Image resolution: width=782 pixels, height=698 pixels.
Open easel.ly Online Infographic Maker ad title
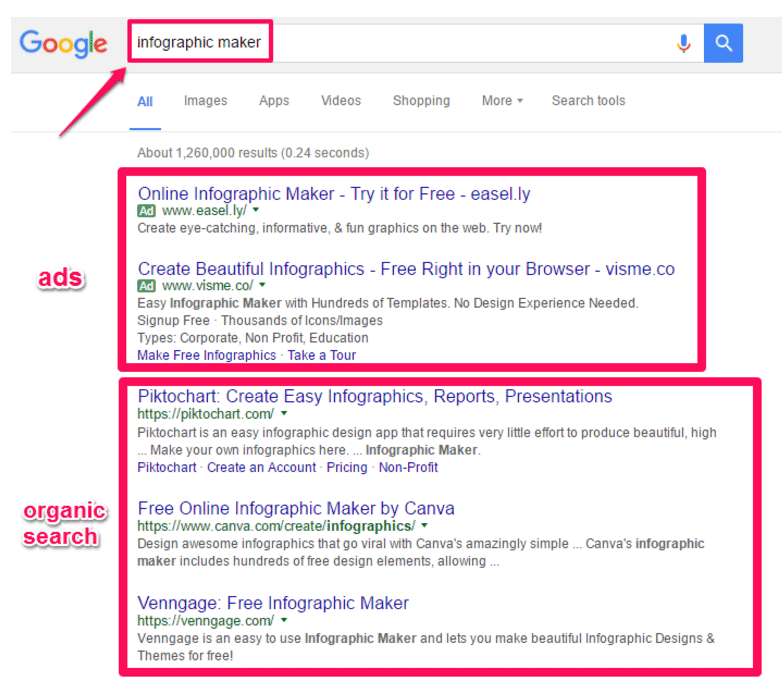point(334,193)
